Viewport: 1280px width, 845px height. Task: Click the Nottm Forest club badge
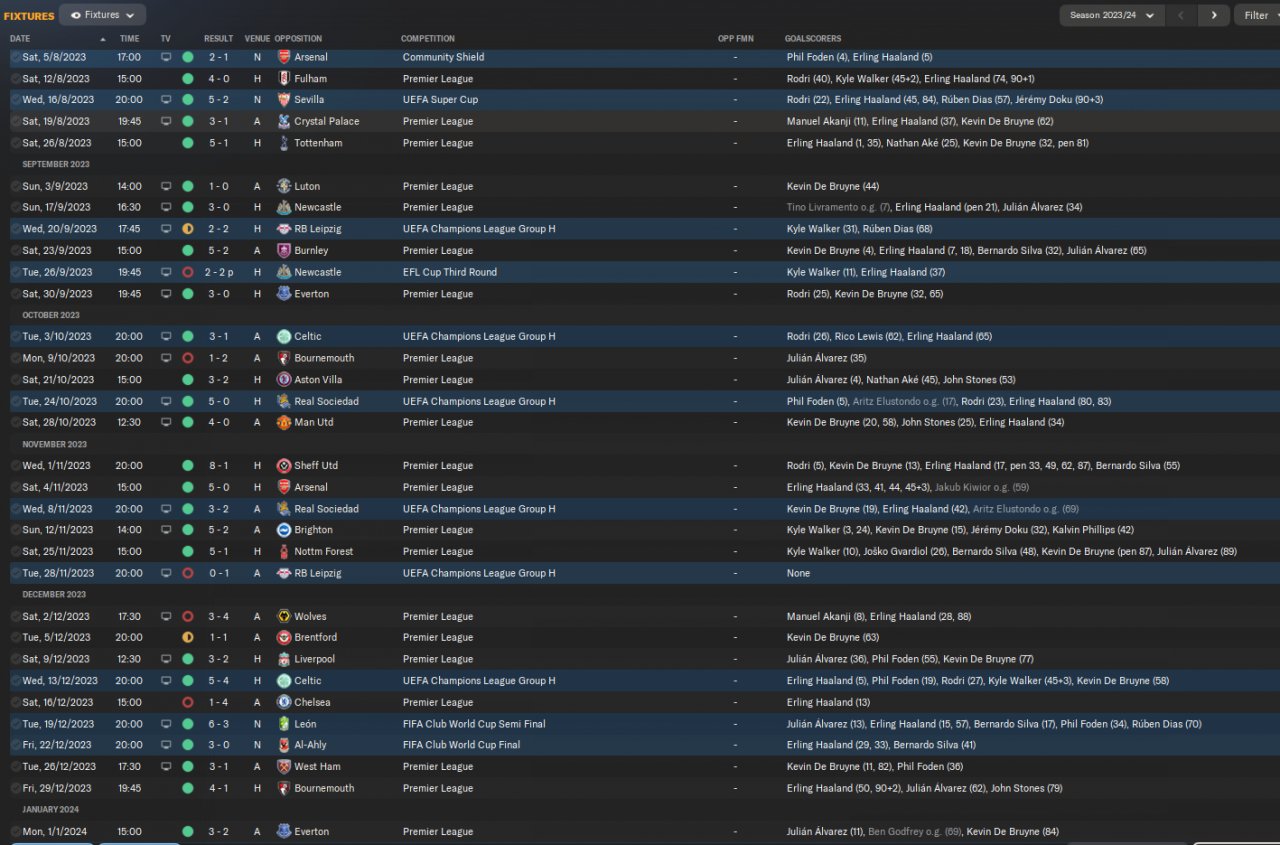pyautogui.click(x=284, y=552)
